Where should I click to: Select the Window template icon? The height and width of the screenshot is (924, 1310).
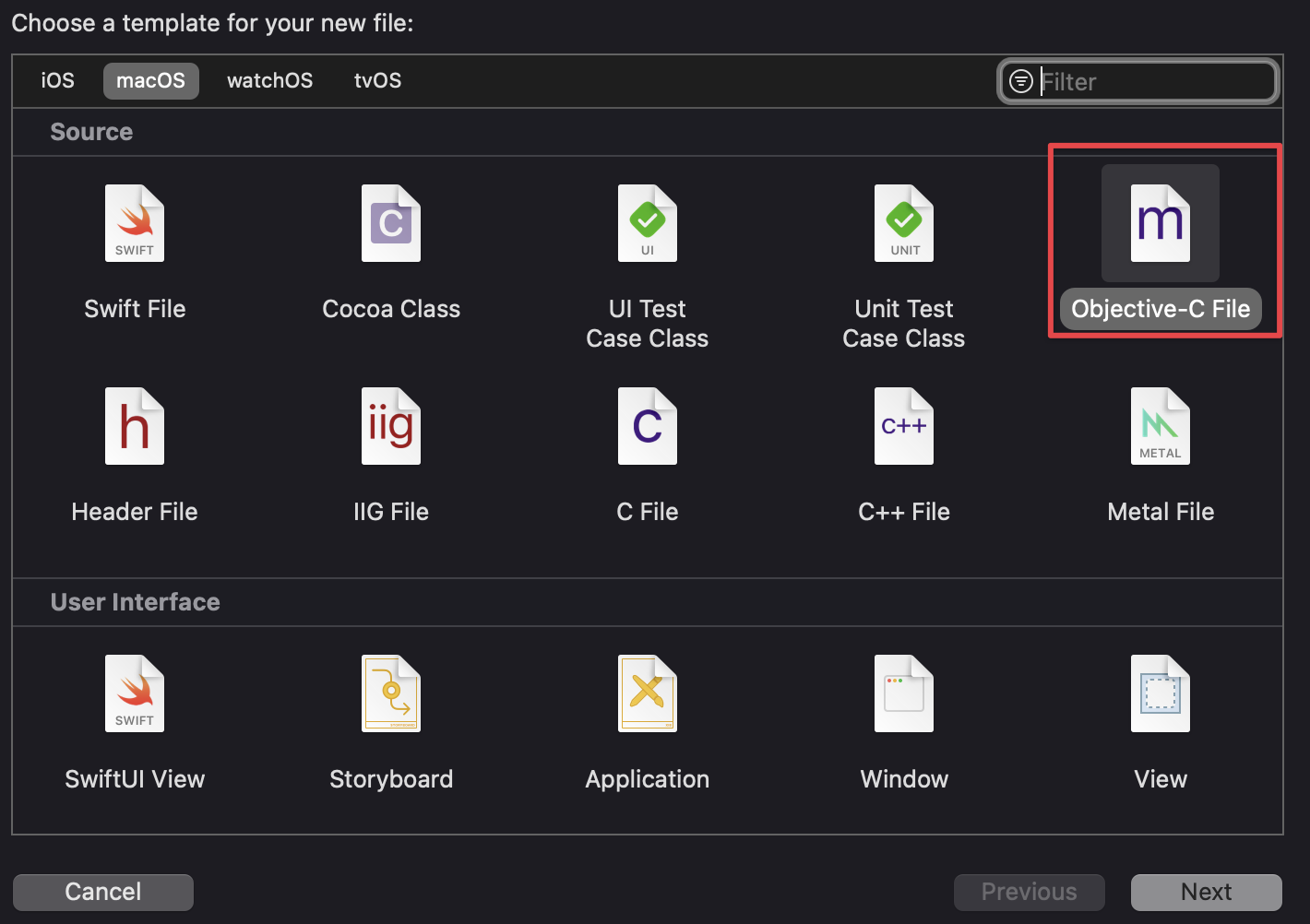point(904,693)
